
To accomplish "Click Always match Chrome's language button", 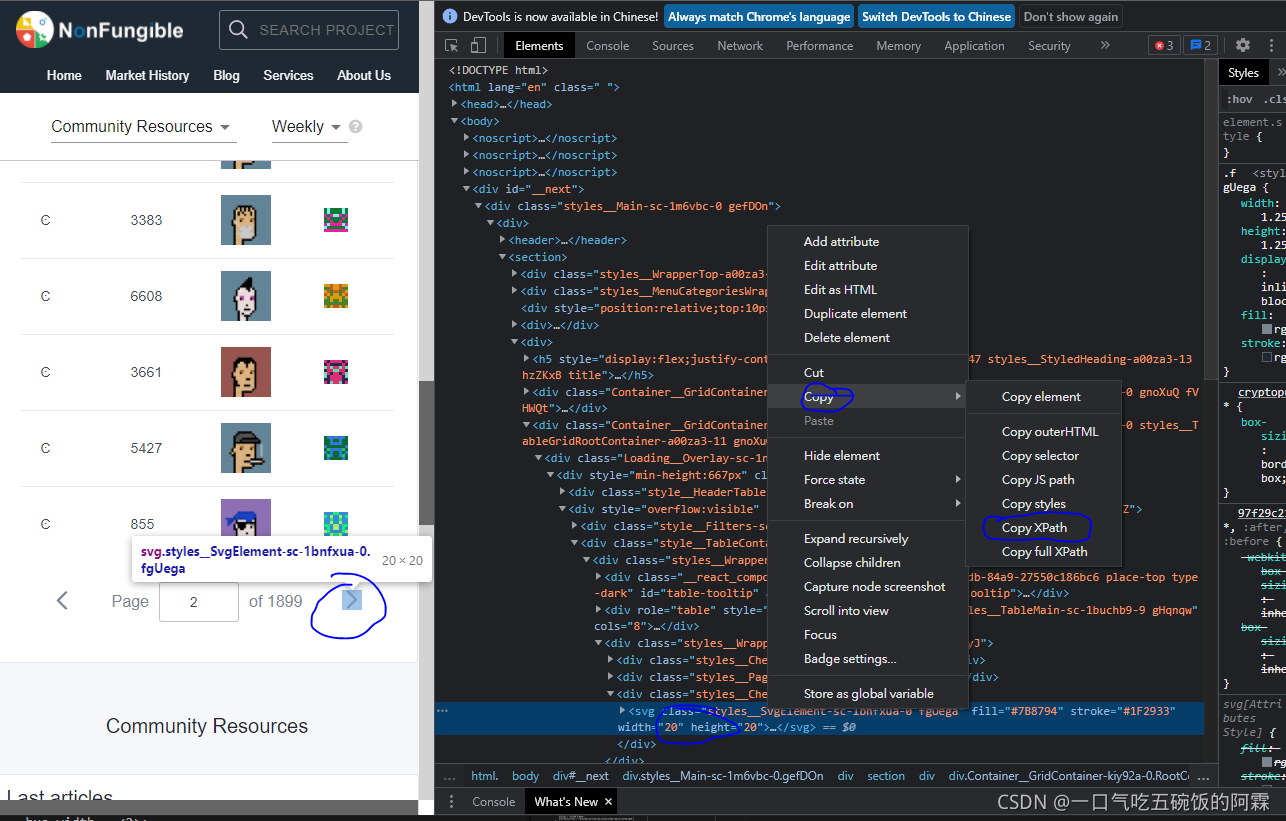I will pos(759,17).
